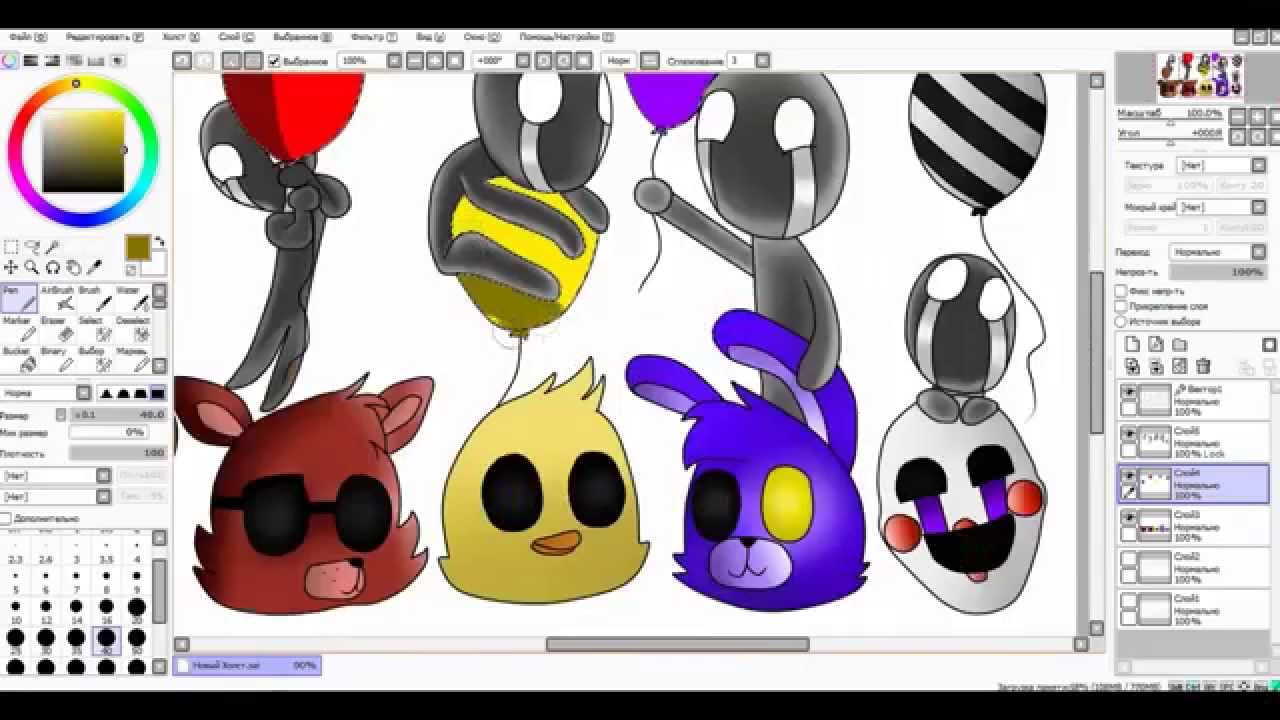This screenshot has width=1280, height=720.
Task: Choose the lasso selection tool
Action: pos(32,247)
